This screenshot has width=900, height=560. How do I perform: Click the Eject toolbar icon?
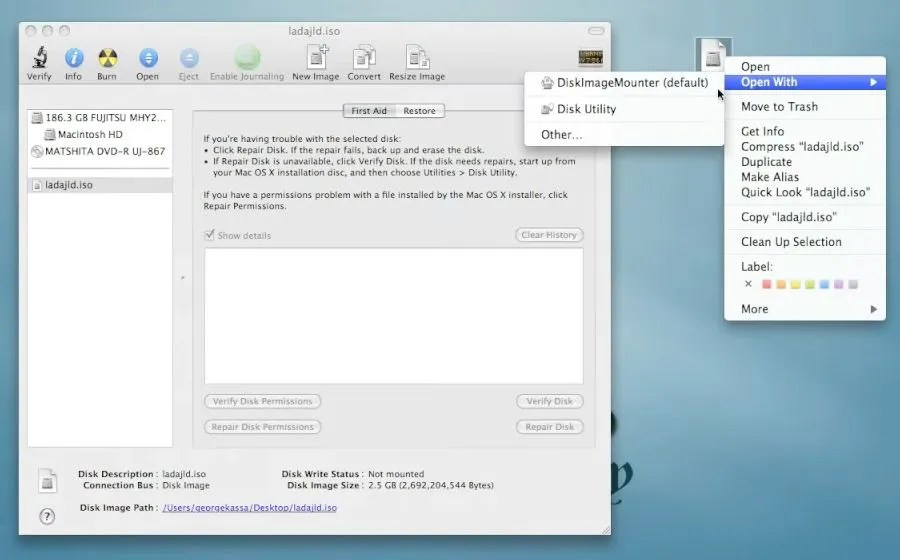tap(188, 58)
